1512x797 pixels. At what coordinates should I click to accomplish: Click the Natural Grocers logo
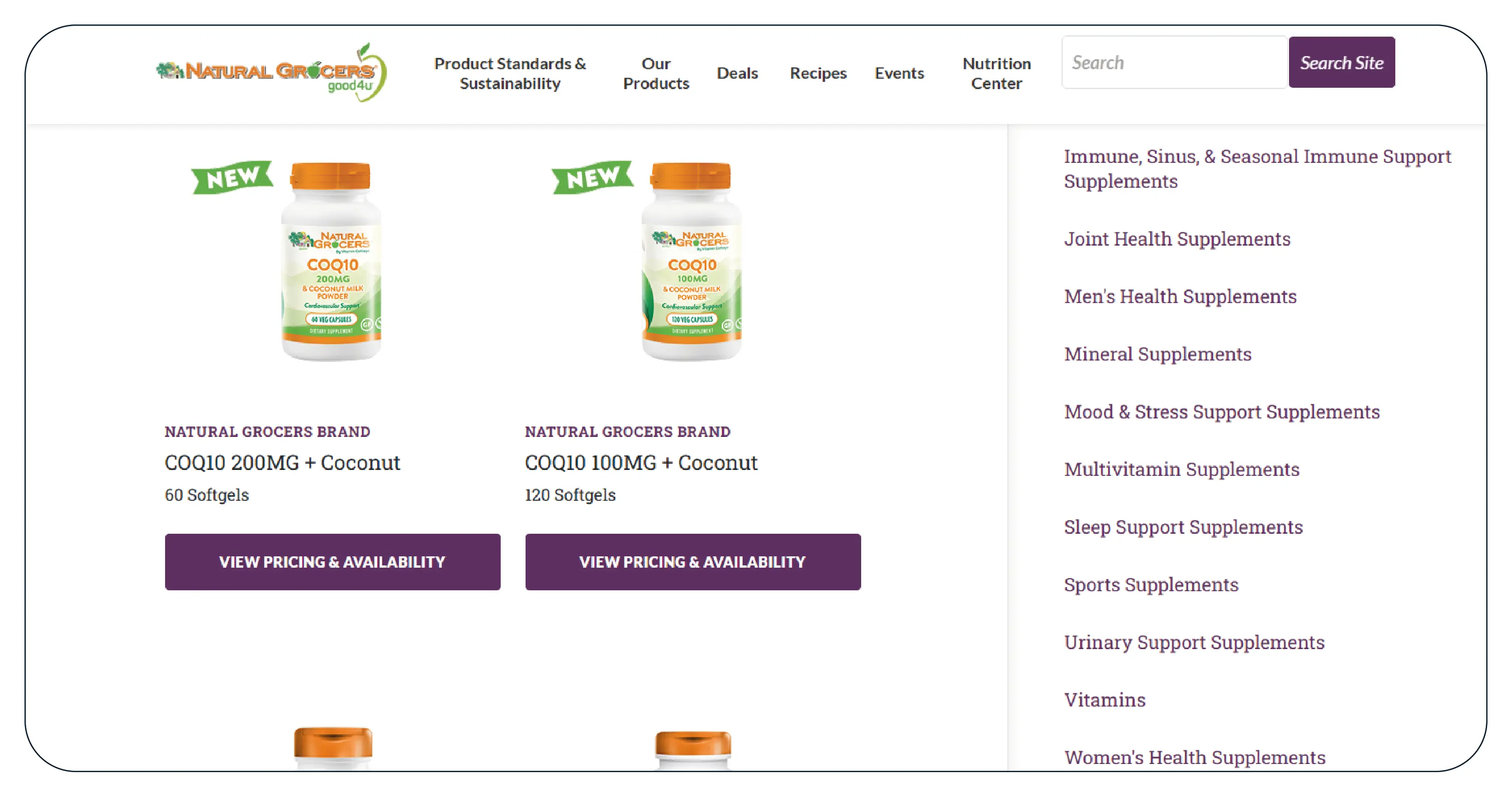tap(271, 73)
